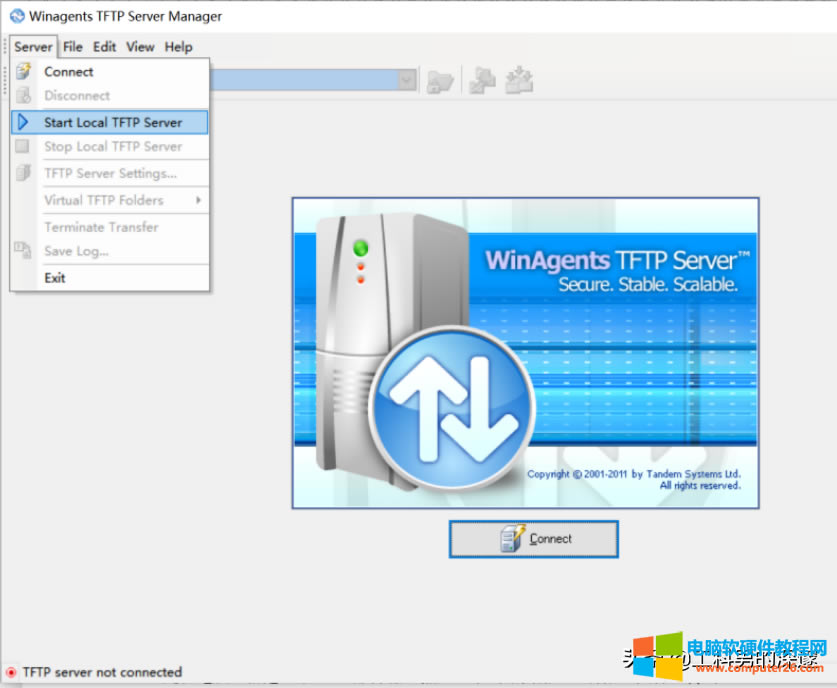Open the server selection dropdown arrow
The height and width of the screenshot is (688, 837).
click(406, 80)
